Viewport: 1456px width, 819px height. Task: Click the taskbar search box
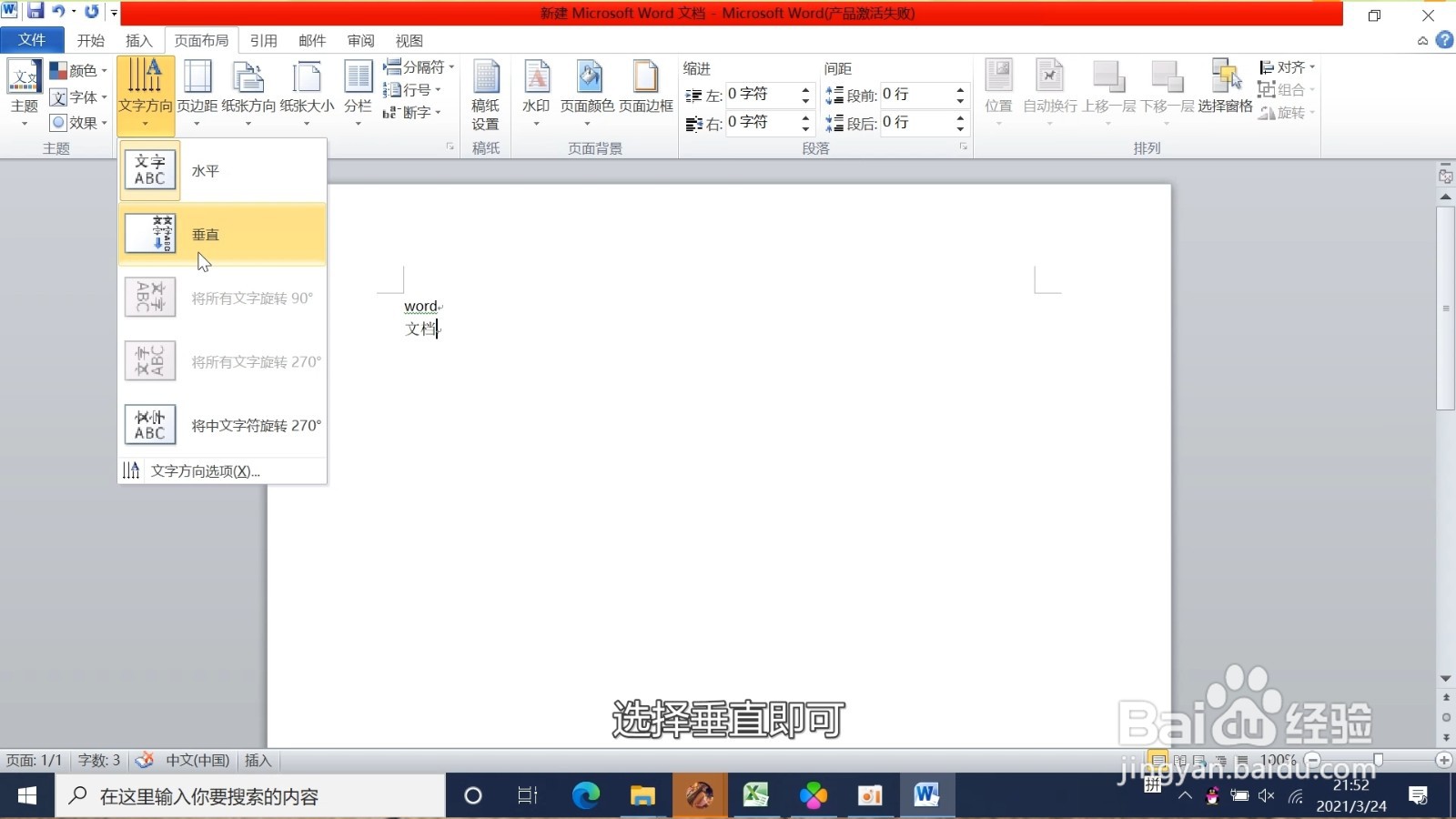tap(250, 796)
